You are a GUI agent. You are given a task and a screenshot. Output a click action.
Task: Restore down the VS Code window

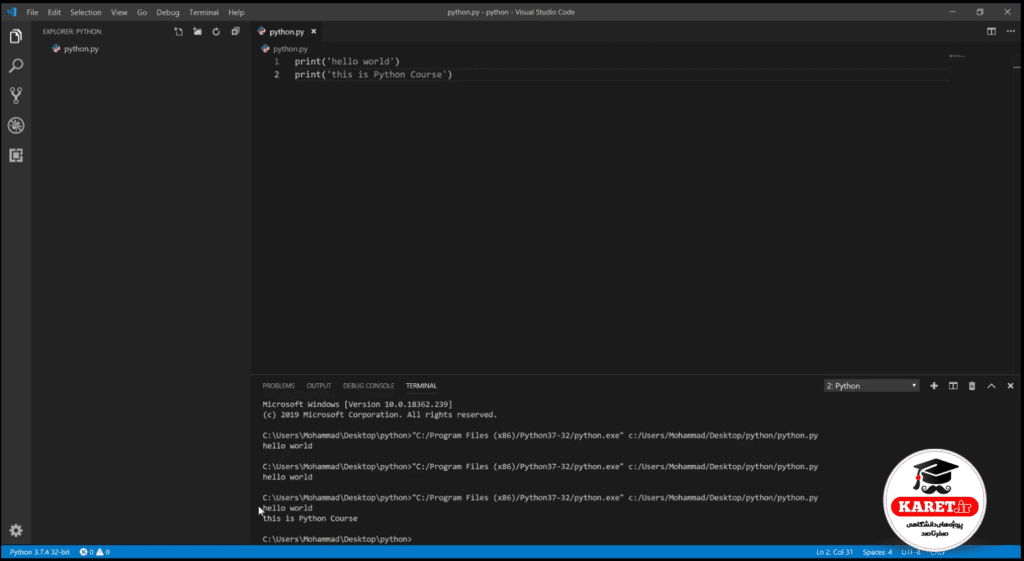point(980,12)
